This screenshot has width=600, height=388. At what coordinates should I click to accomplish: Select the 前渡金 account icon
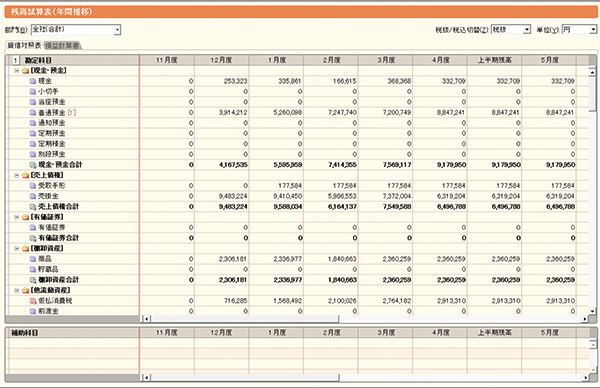point(33,311)
